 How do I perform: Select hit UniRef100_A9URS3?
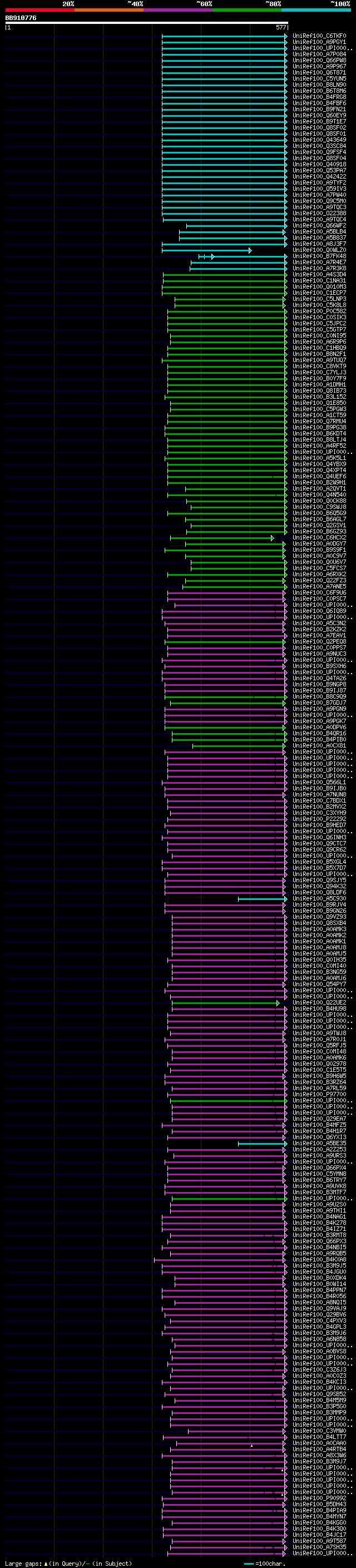(319, 1156)
